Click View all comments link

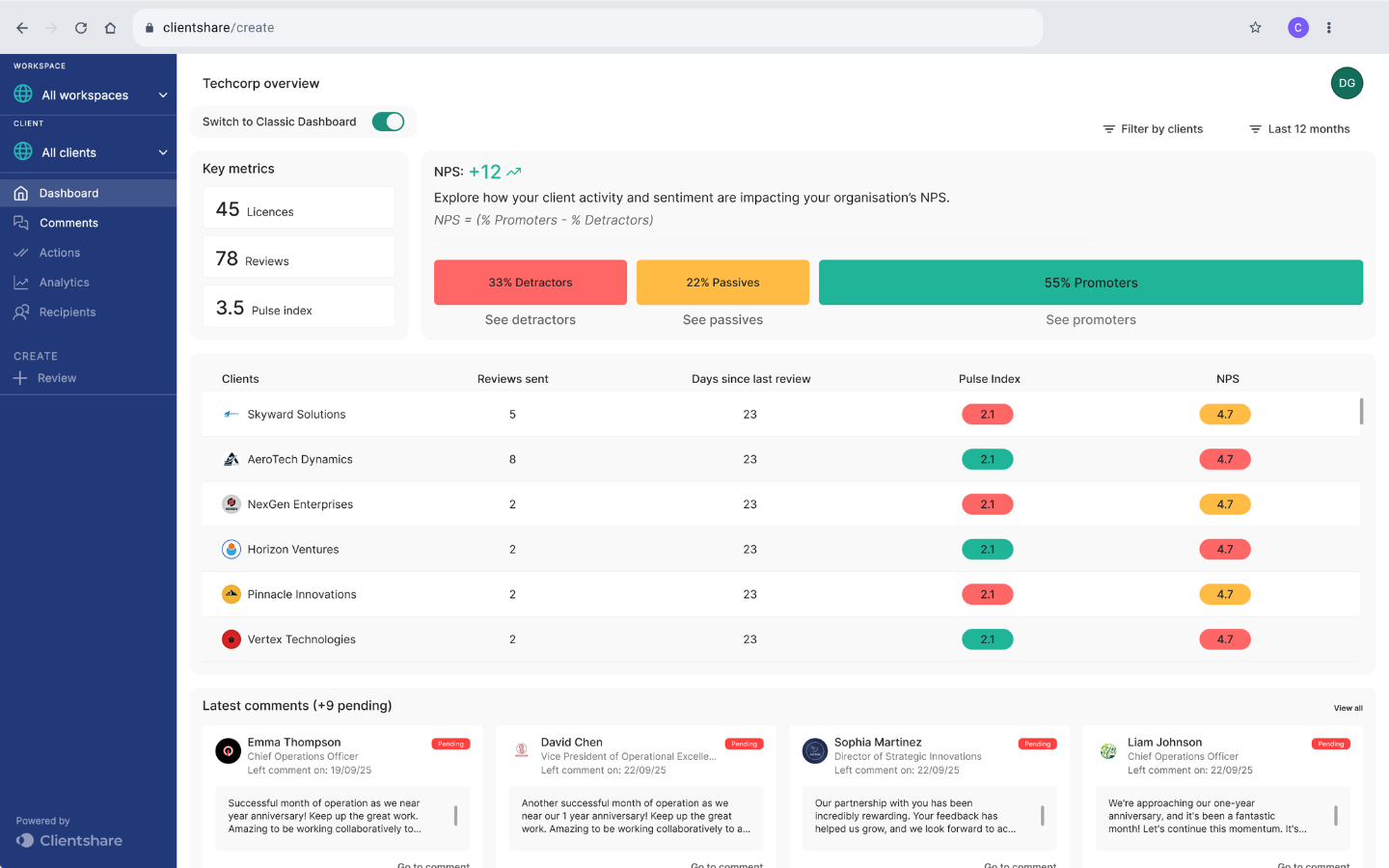(x=1348, y=708)
